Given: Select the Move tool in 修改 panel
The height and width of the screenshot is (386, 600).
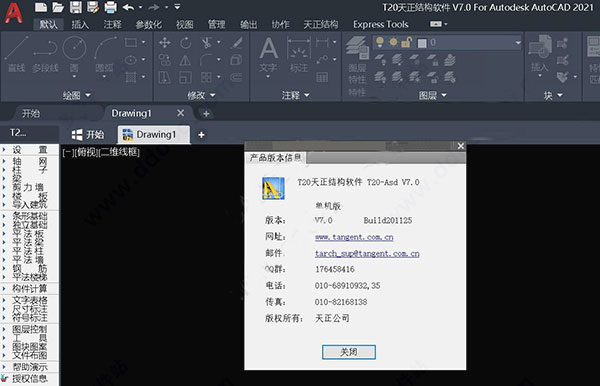Looking at the screenshot, I should point(165,42).
